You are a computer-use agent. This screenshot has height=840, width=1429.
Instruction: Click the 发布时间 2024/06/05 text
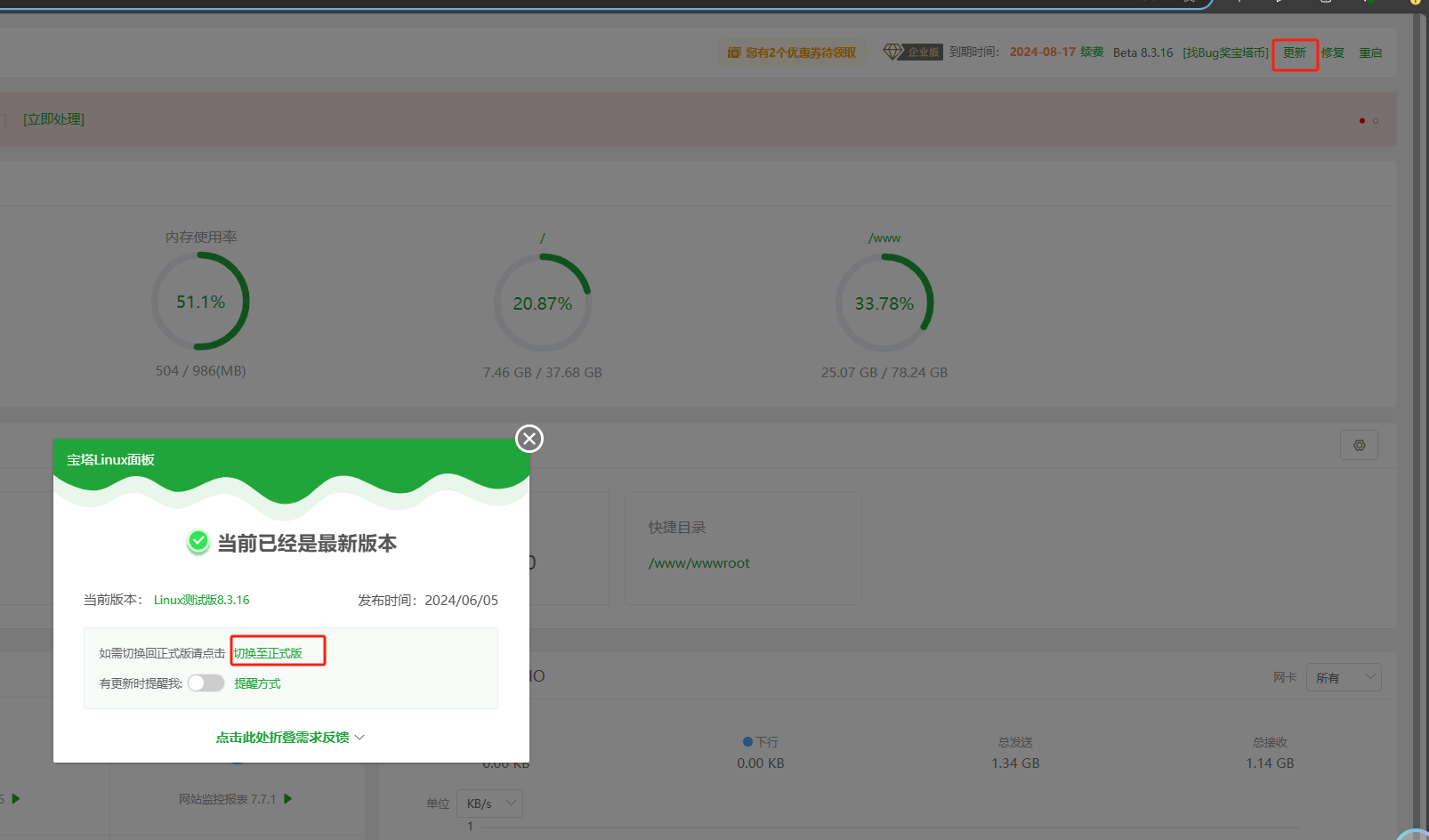[x=428, y=600]
